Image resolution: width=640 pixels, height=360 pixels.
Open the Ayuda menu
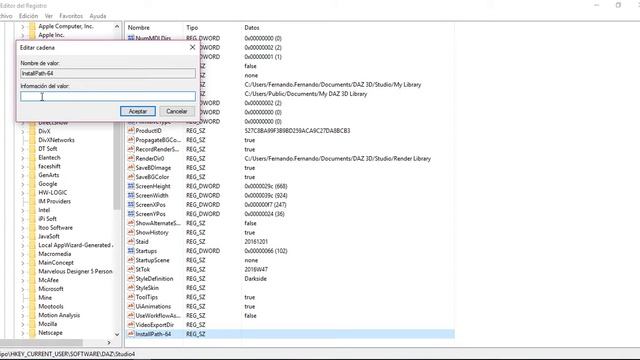coord(98,16)
